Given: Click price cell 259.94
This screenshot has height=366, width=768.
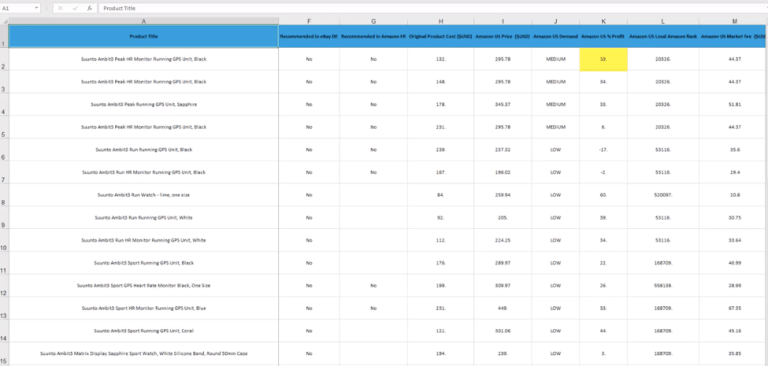Looking at the screenshot, I should pos(503,195).
